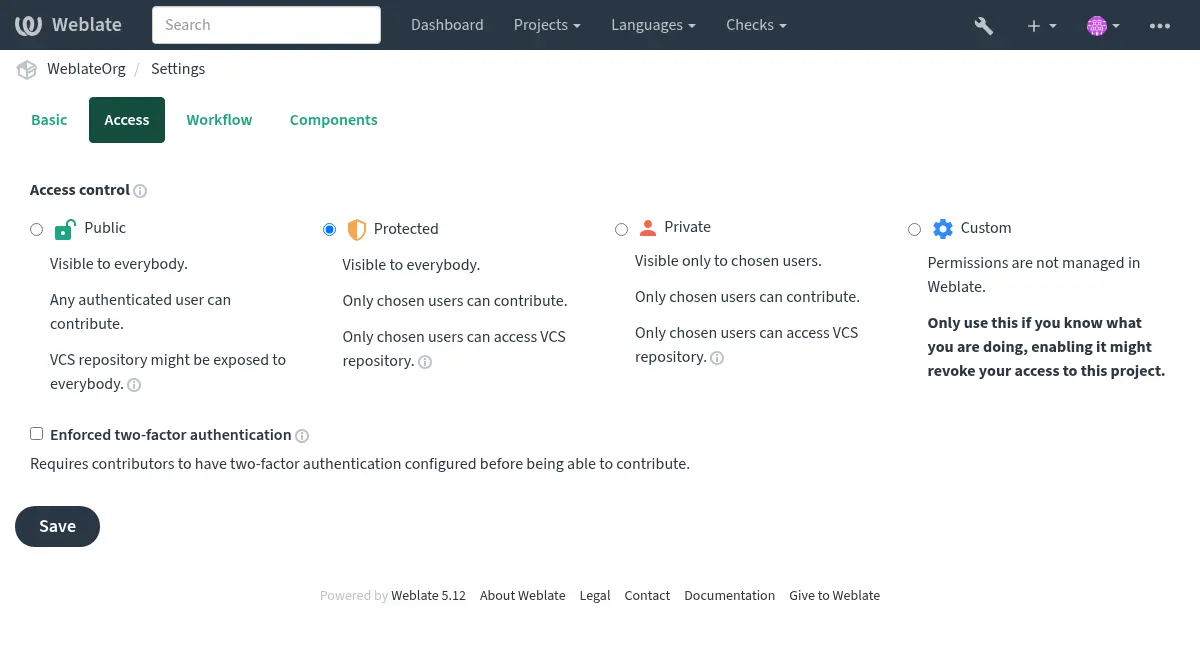Click the Public option label

pos(105,228)
